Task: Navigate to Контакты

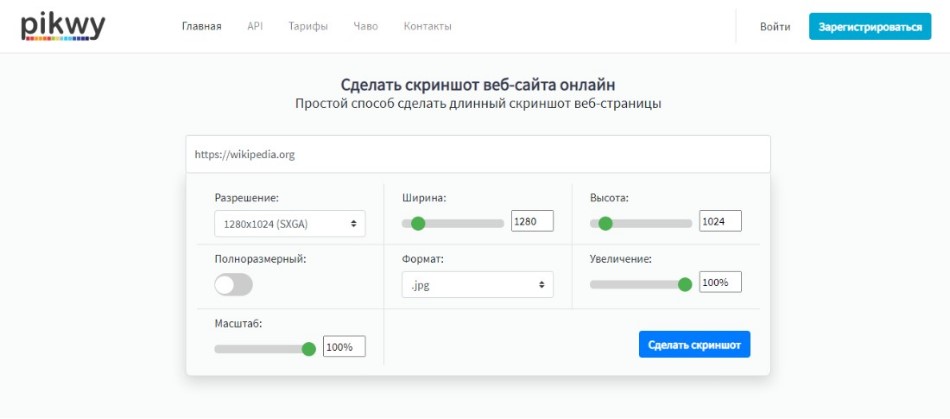Action: point(427,27)
